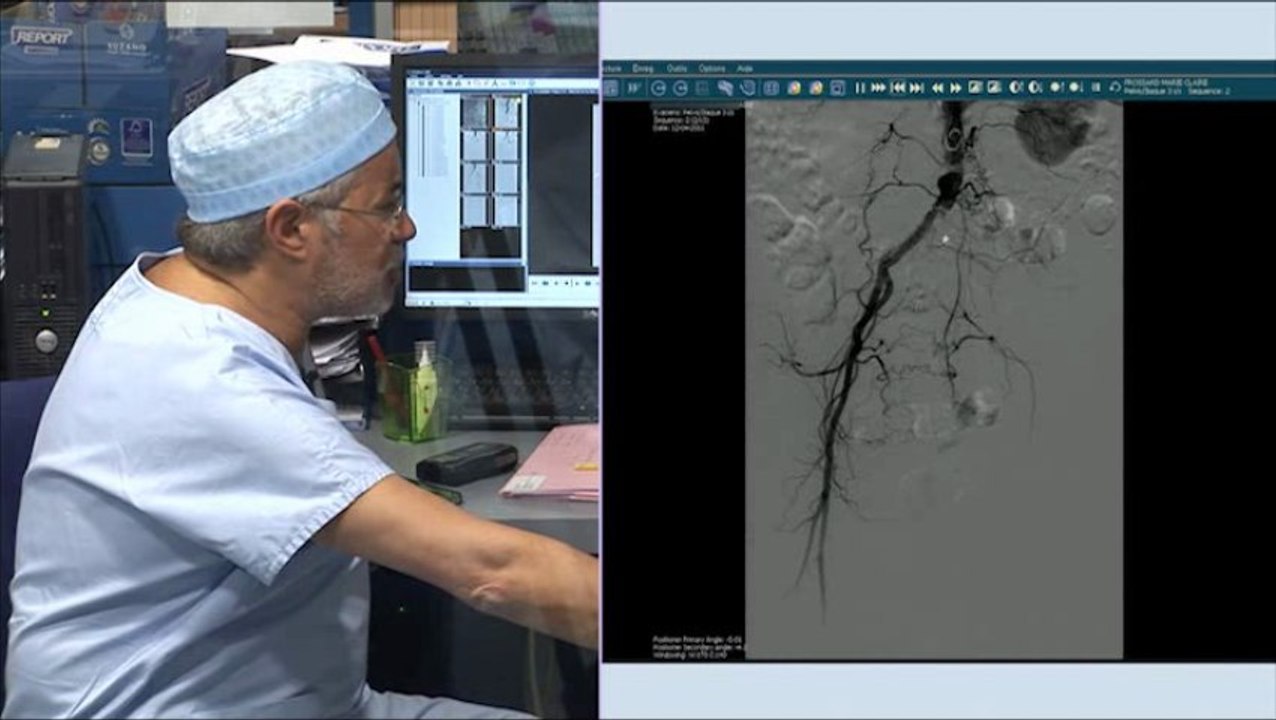
Task: Decrease brightness with circle down icon
Action: (x=1074, y=88)
